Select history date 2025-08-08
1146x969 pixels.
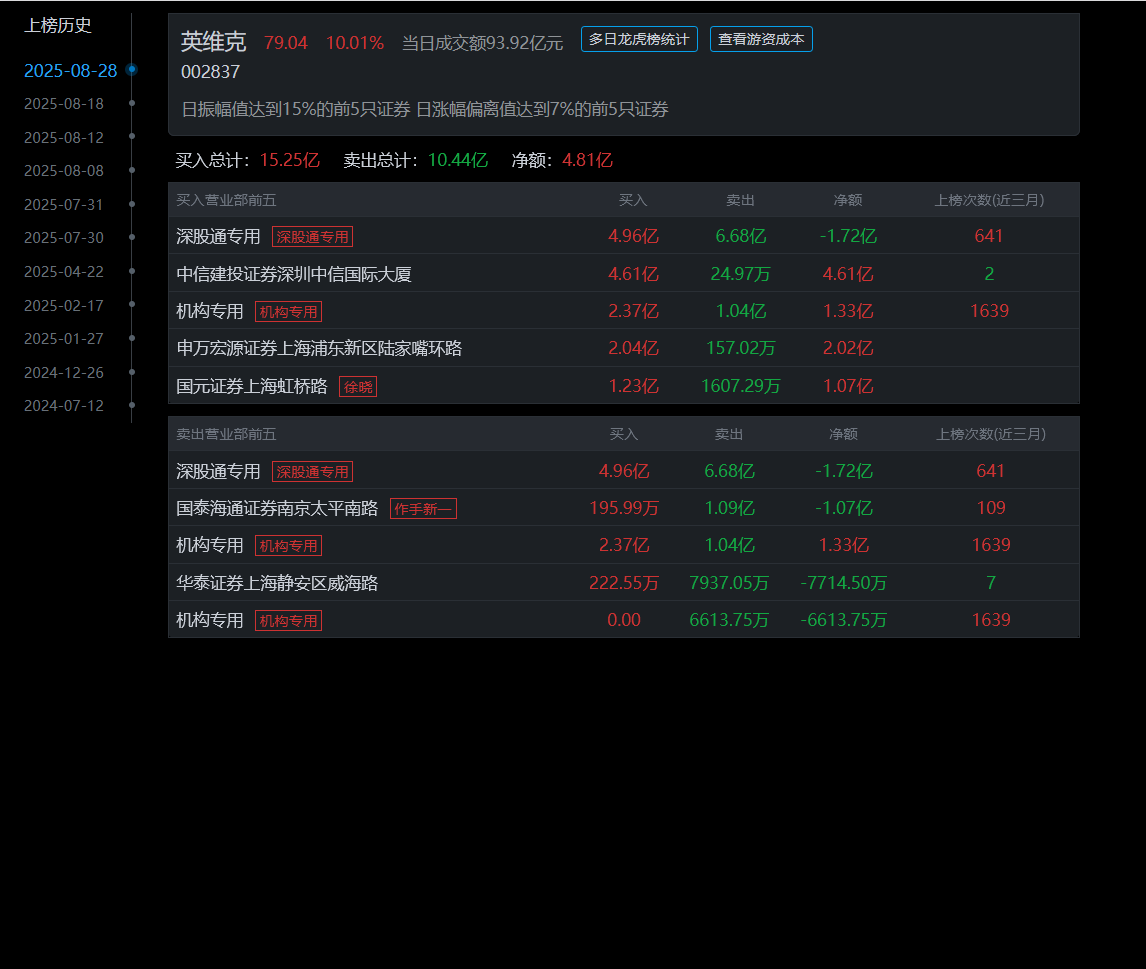(64, 170)
